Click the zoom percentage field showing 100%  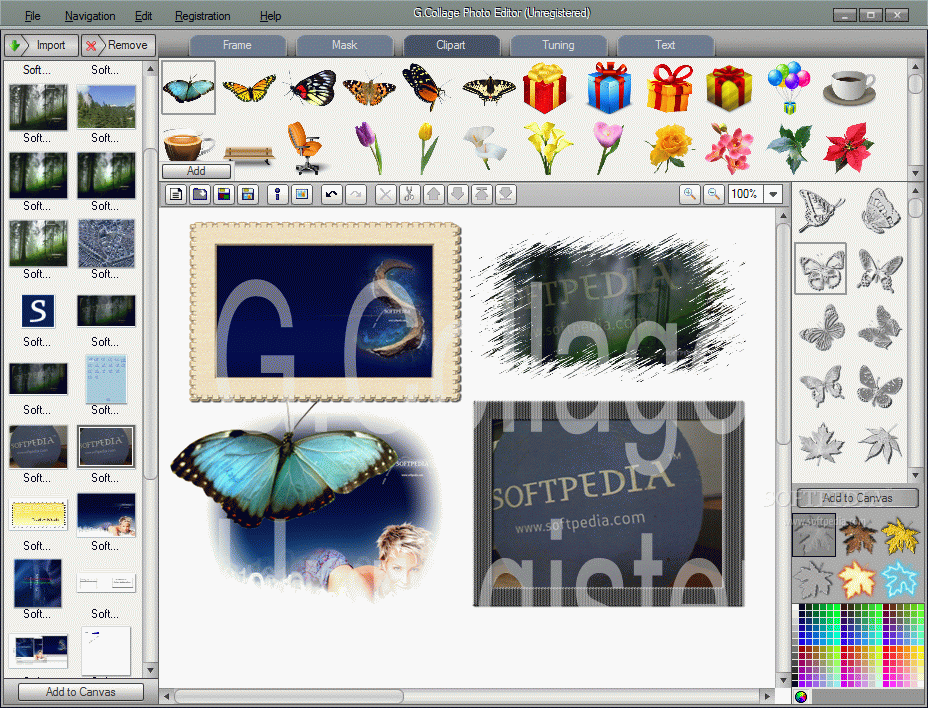tap(746, 194)
